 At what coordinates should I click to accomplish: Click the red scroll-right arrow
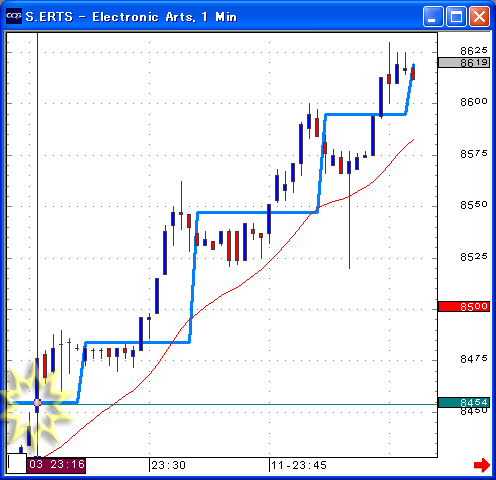482,465
